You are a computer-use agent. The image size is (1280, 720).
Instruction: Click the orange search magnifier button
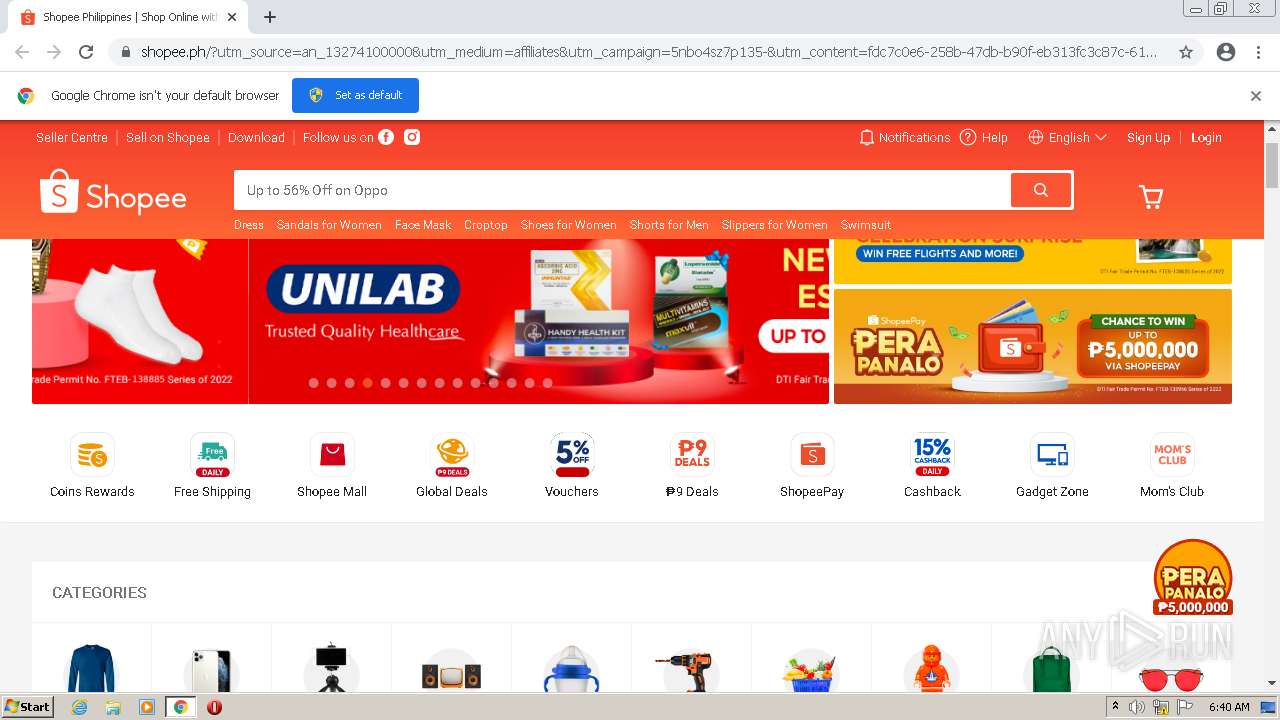[1041, 190]
